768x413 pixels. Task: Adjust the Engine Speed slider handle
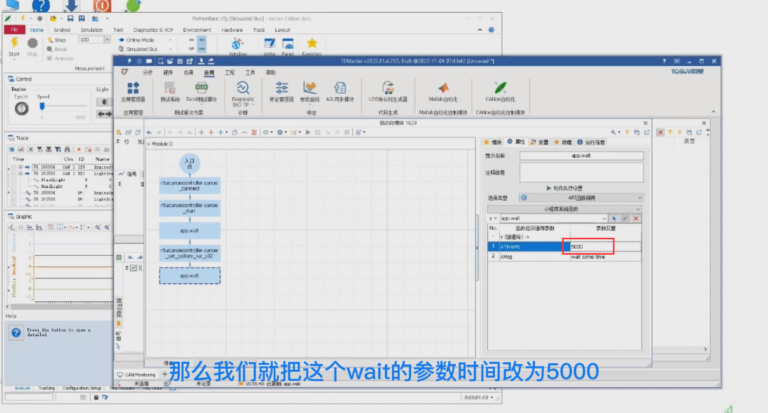[x=42, y=106]
